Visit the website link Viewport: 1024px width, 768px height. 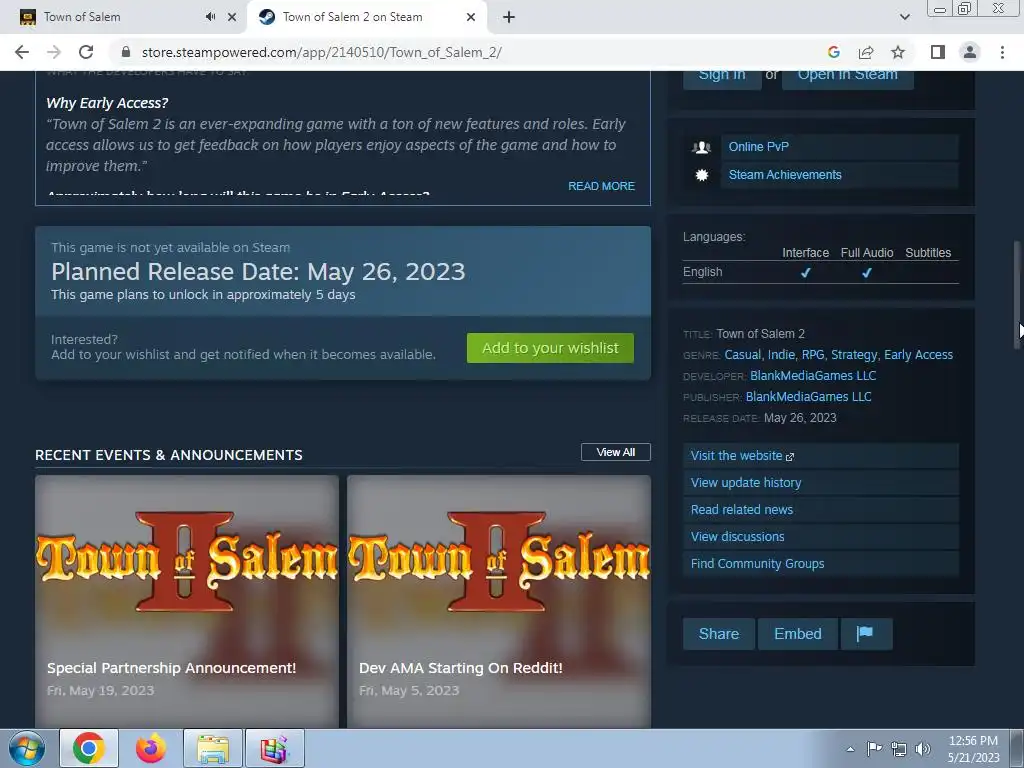[x=820, y=456]
